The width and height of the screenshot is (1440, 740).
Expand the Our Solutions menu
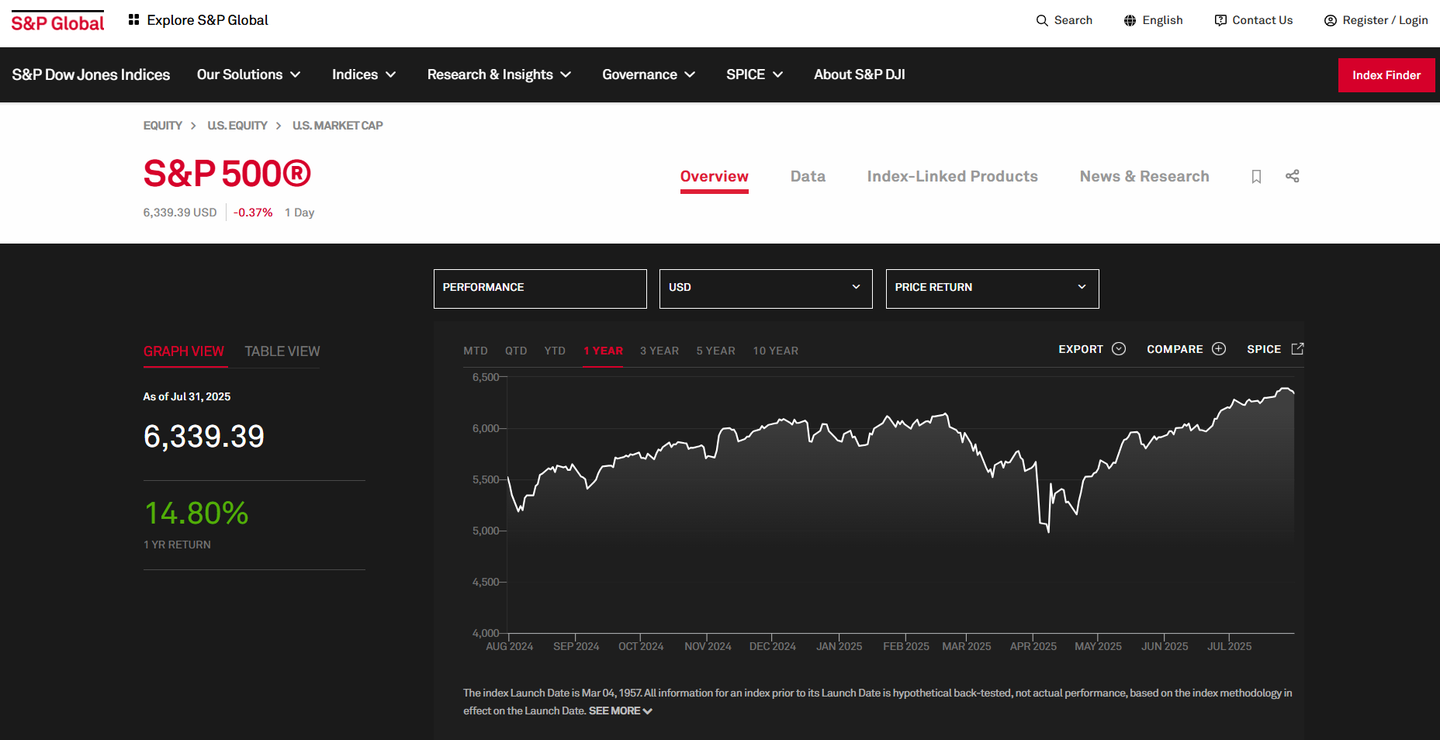249,74
